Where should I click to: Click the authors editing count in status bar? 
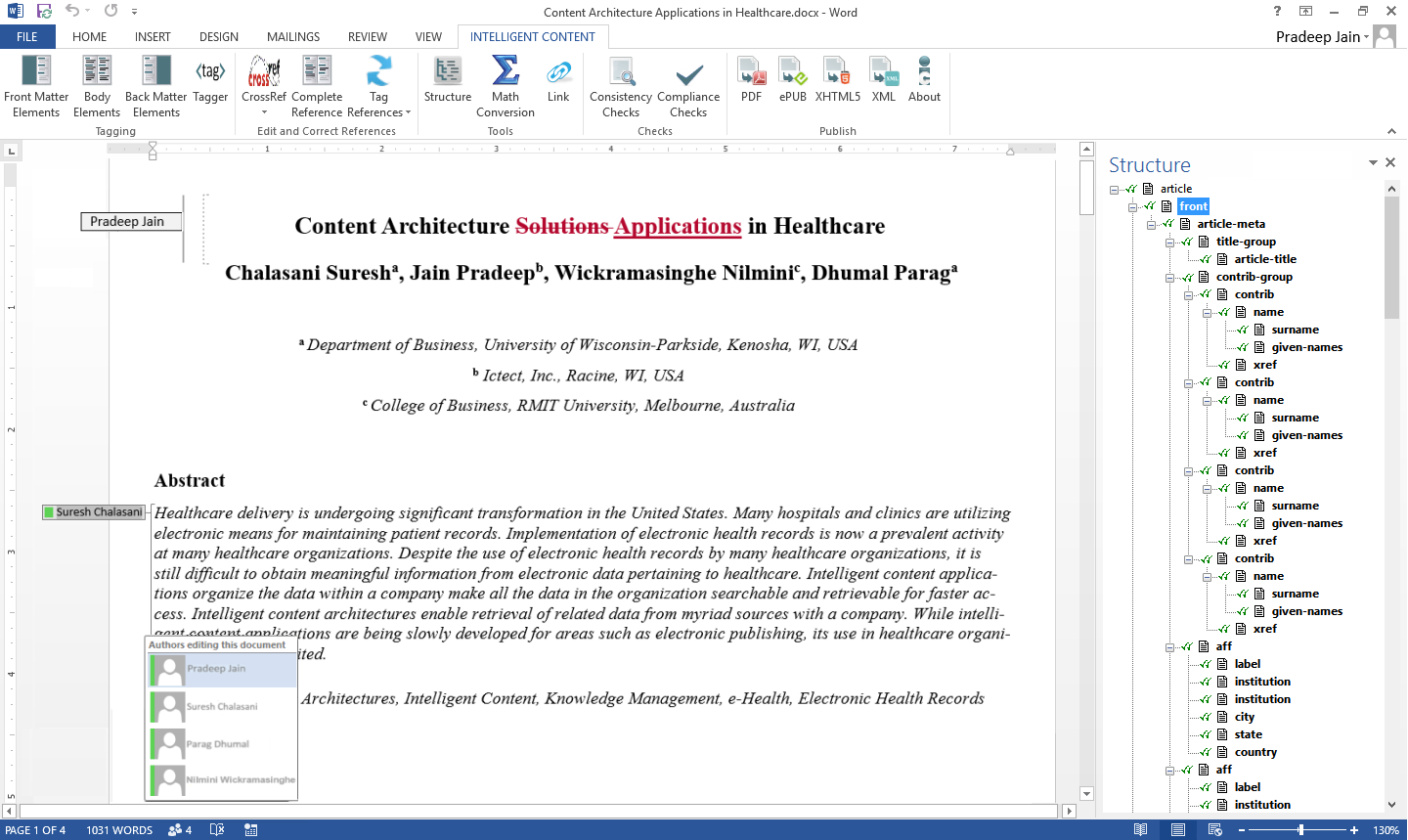[x=180, y=830]
